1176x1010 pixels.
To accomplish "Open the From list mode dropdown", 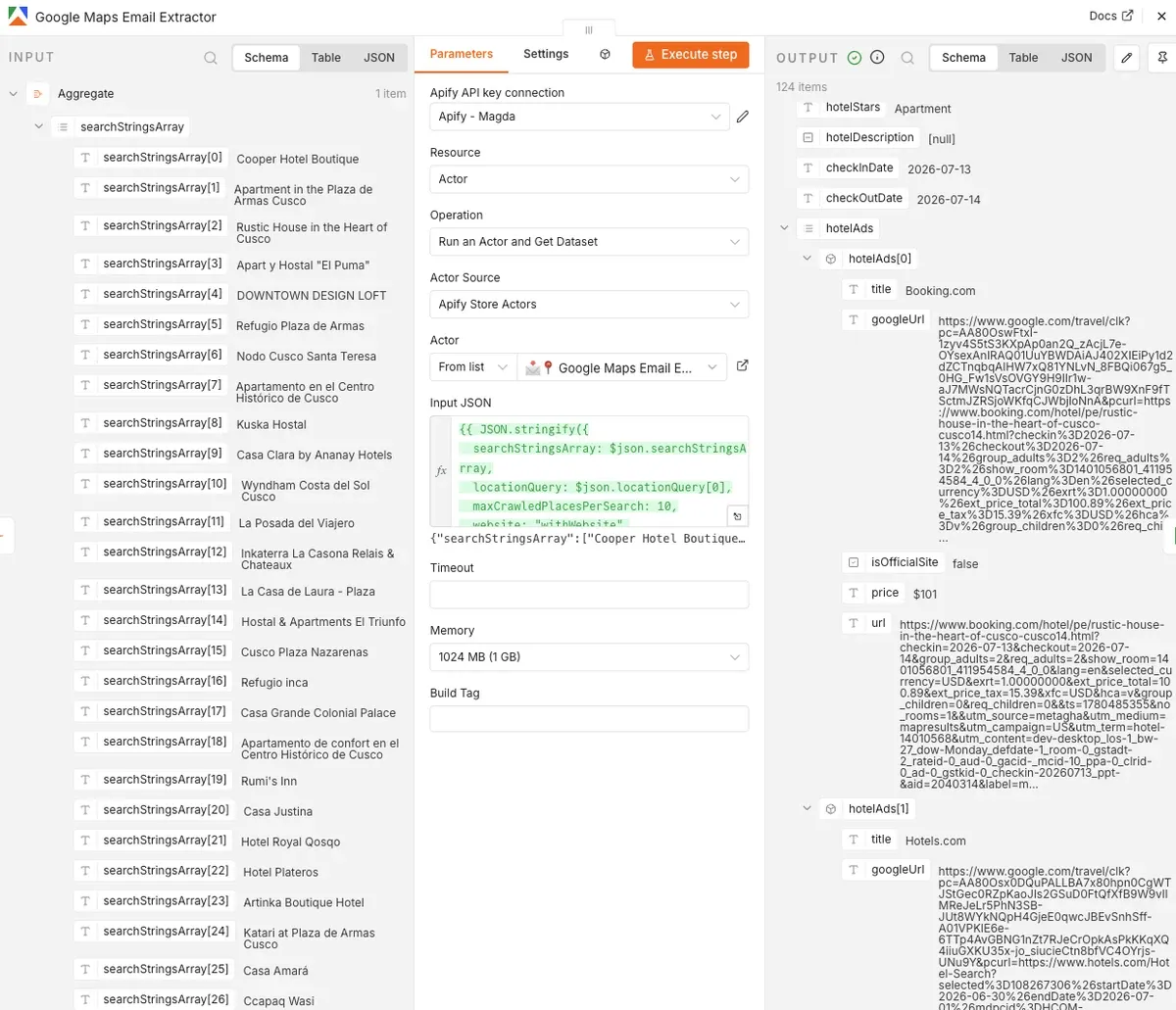I will tap(472, 367).
